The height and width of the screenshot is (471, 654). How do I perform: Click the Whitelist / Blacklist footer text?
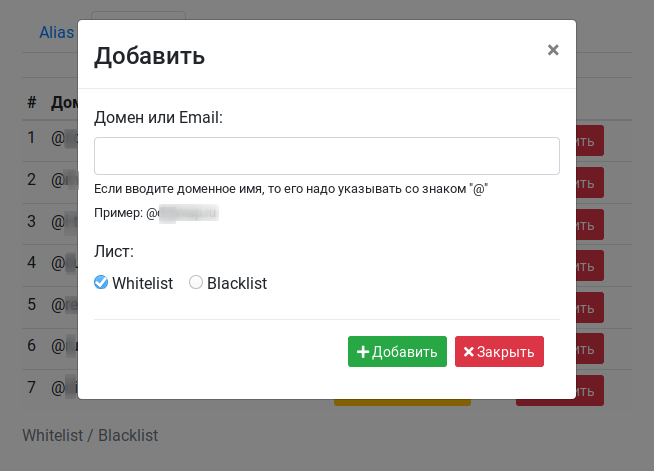(90, 435)
